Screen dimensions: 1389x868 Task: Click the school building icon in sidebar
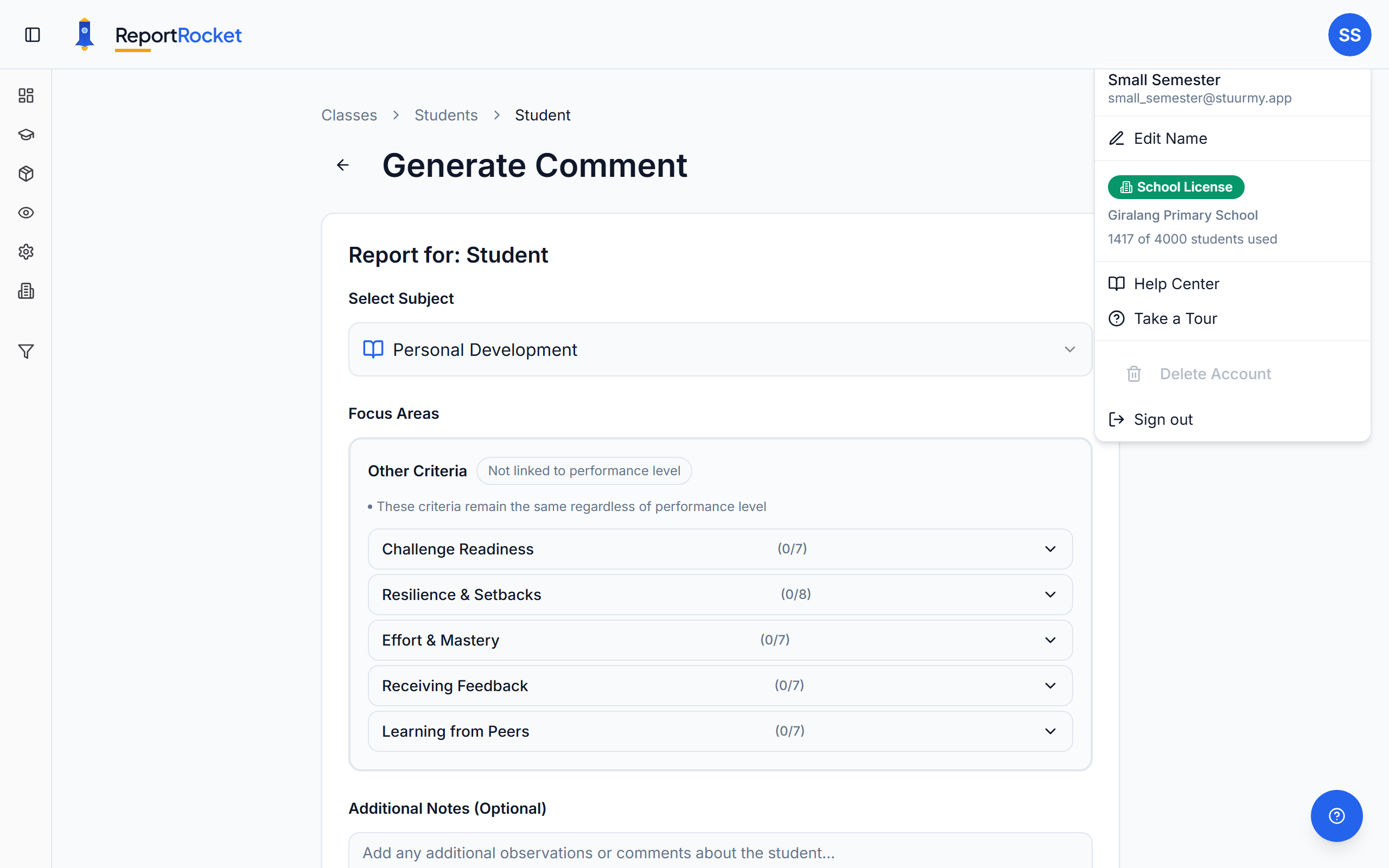[26, 290]
